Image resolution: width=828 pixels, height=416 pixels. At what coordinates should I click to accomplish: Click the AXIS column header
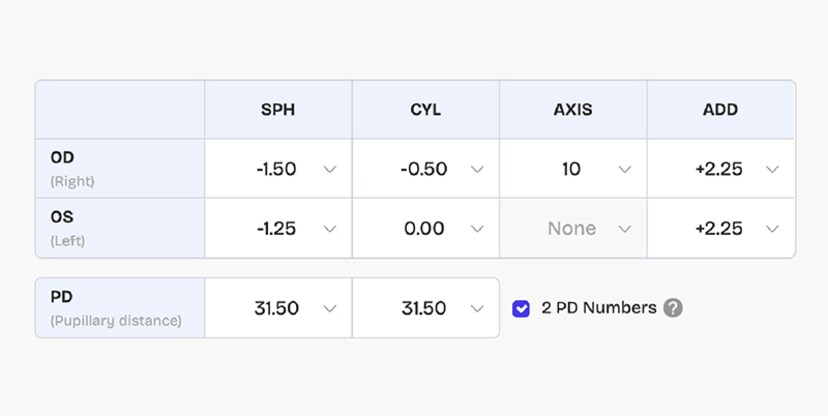click(x=573, y=110)
